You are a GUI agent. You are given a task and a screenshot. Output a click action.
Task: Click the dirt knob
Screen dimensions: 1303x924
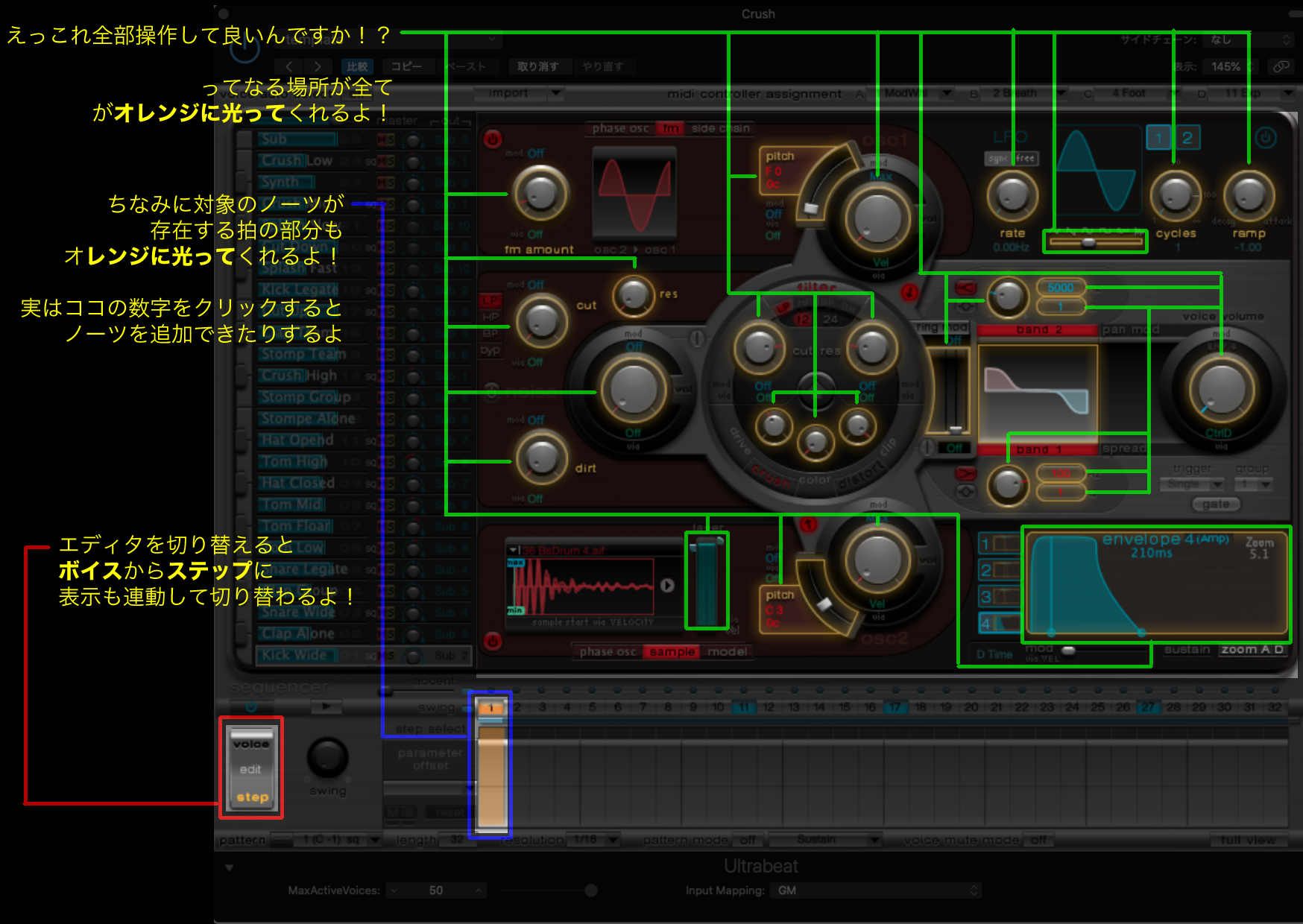point(541,456)
